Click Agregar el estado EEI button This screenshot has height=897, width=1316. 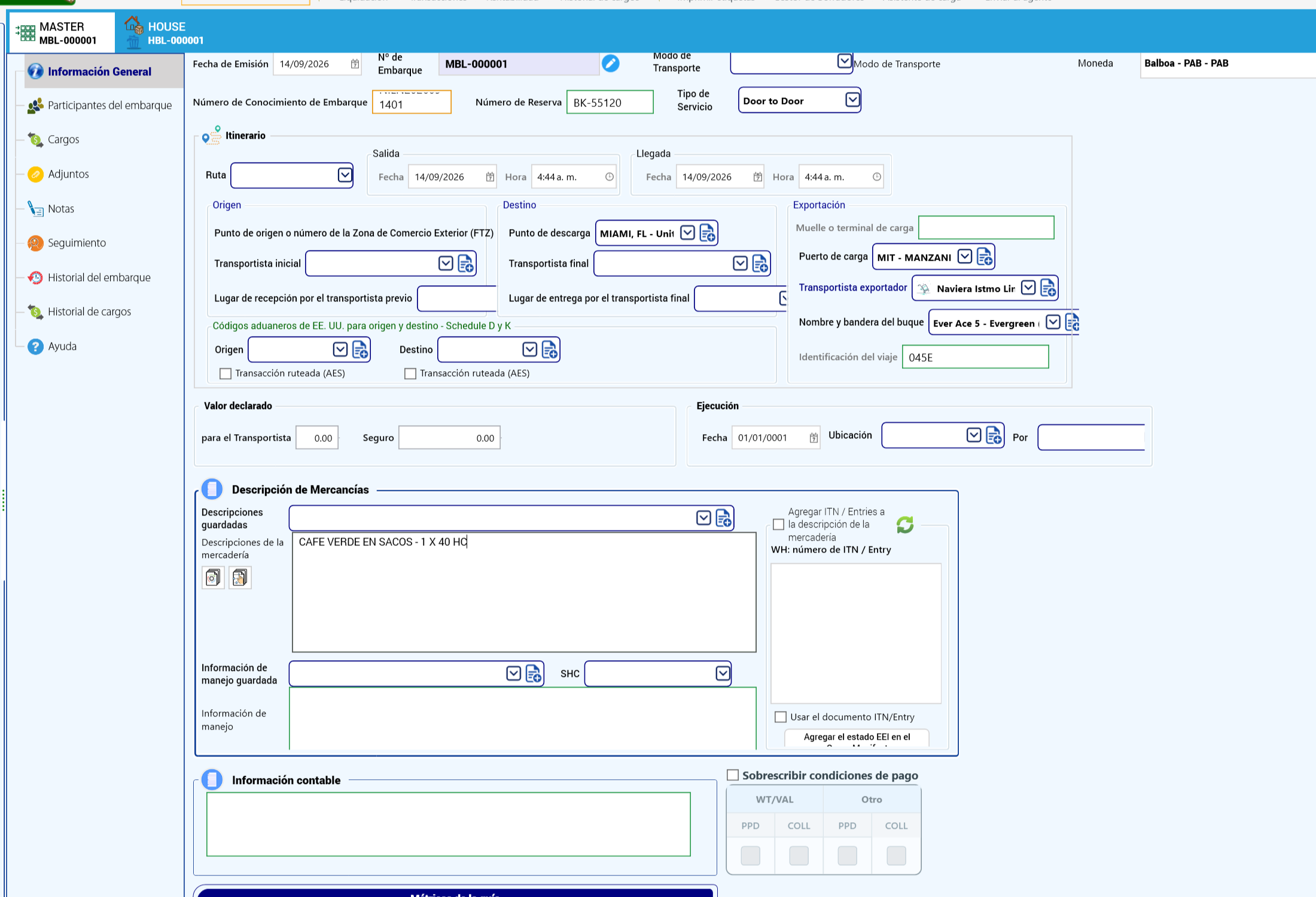tap(857, 739)
